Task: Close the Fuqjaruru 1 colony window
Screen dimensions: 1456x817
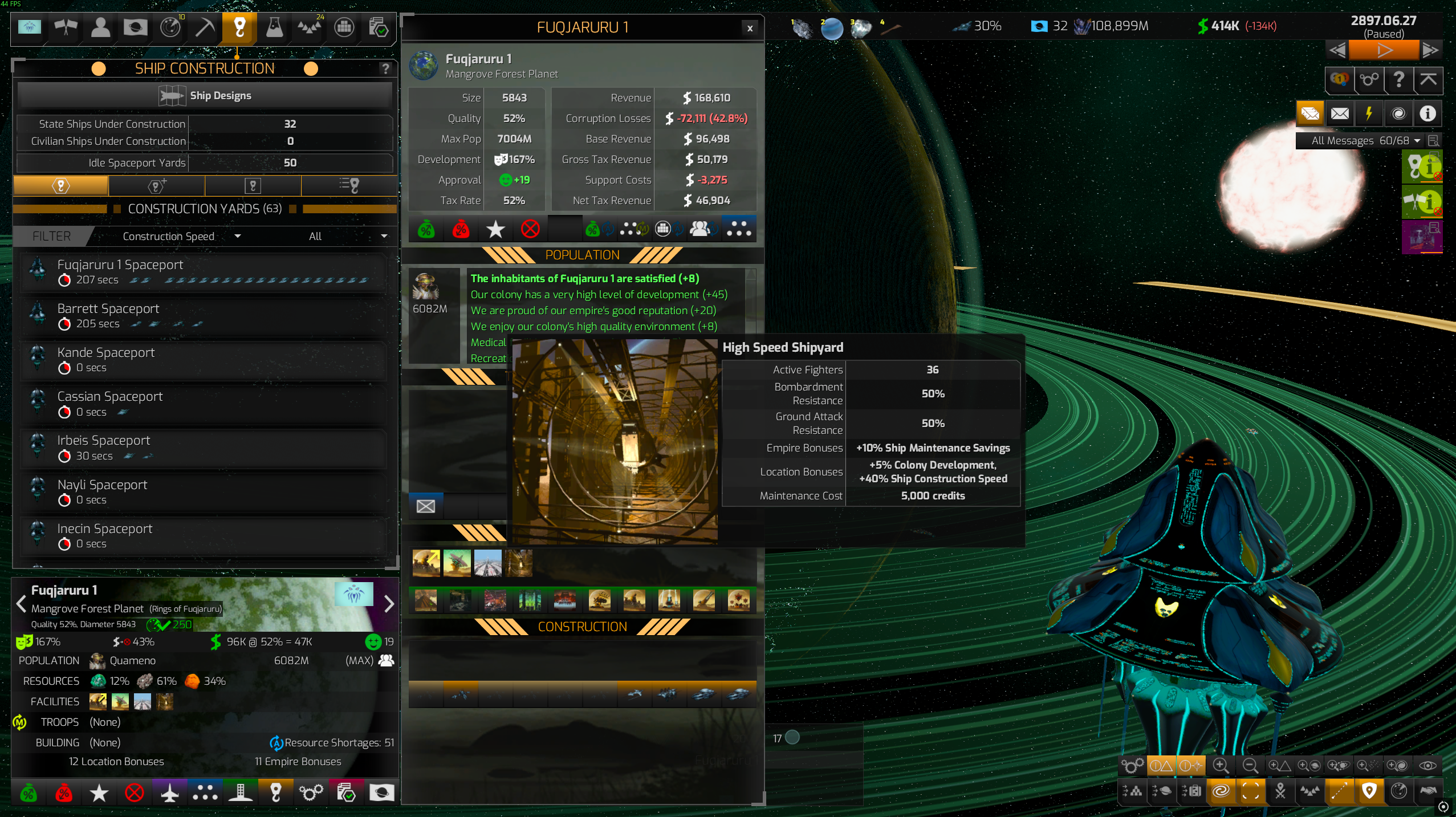Action: pos(750,28)
